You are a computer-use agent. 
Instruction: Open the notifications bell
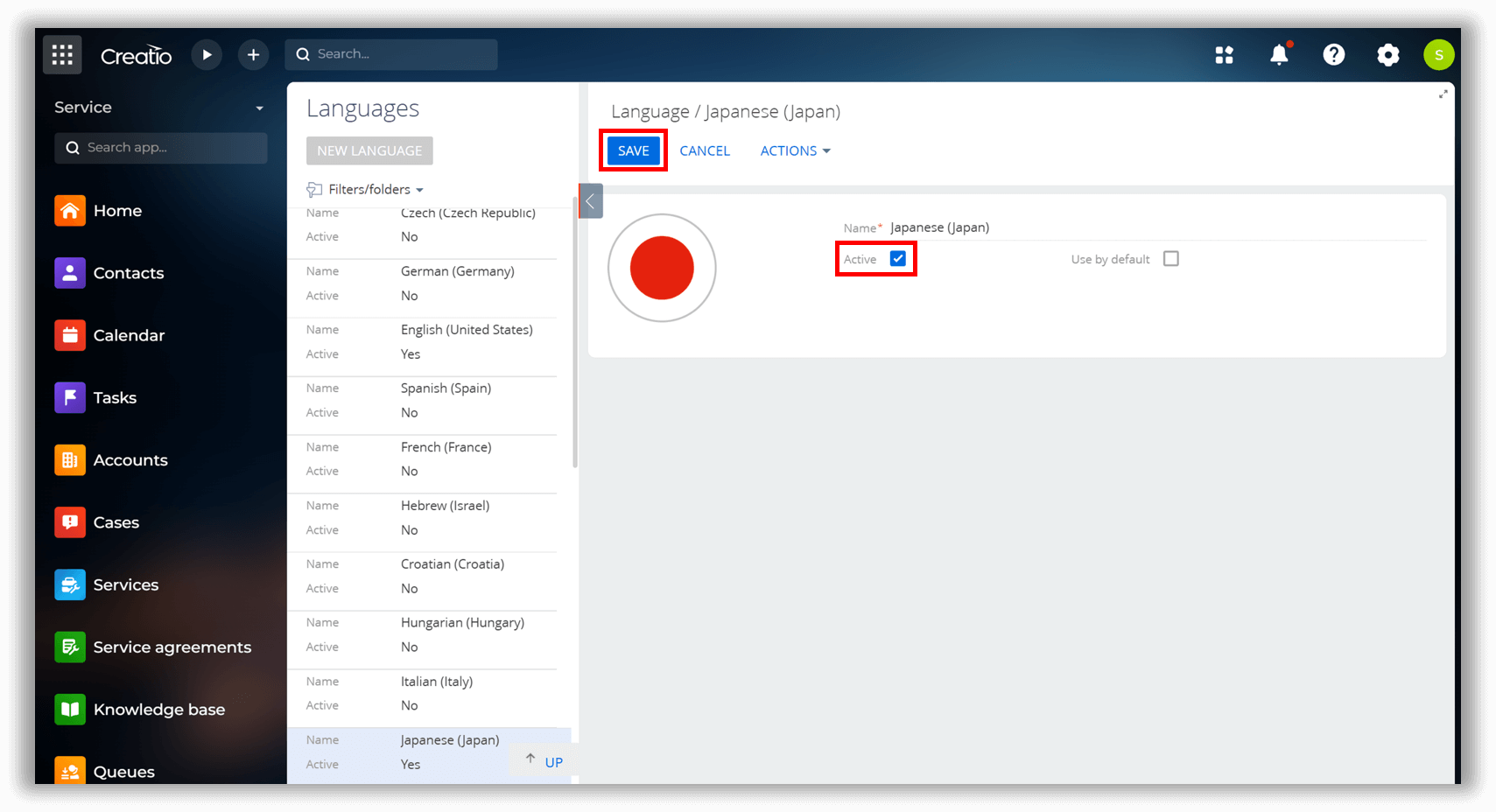[x=1279, y=54]
